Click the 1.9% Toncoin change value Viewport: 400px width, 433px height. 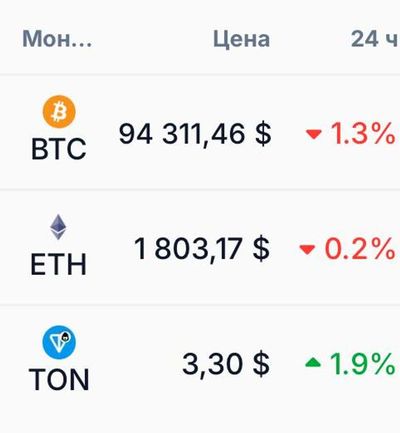tap(362, 363)
